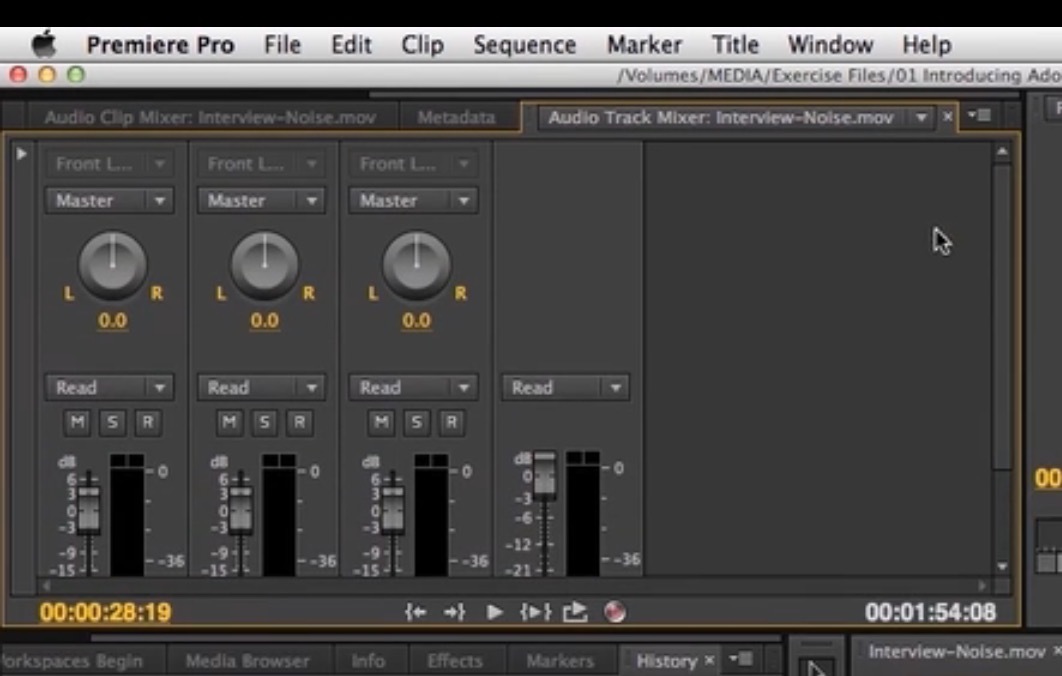Viewport: 1062px width, 676px height.
Task: Open the Marker menu
Action: [x=644, y=45]
